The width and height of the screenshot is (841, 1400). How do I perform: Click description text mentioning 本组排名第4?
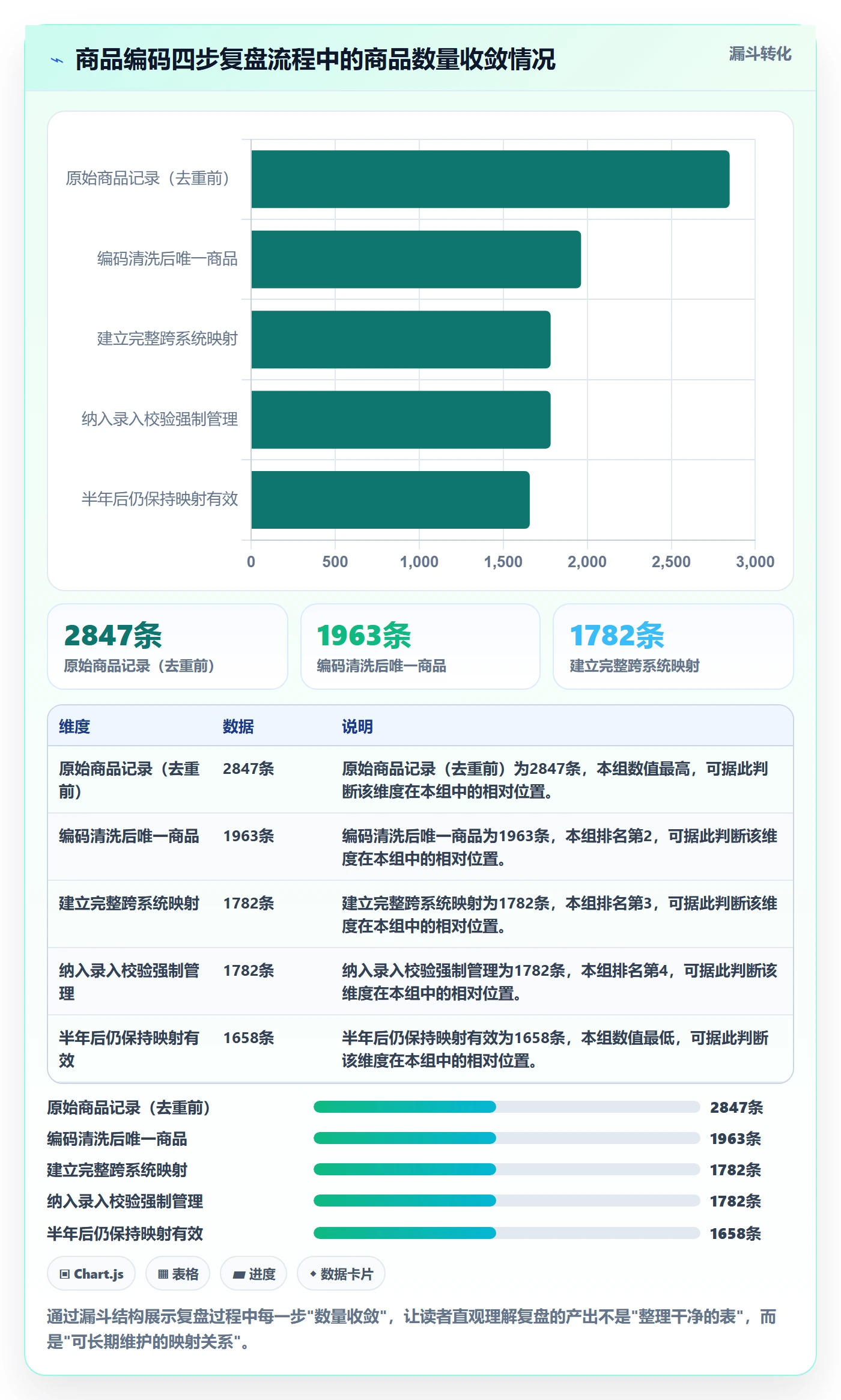tap(560, 982)
